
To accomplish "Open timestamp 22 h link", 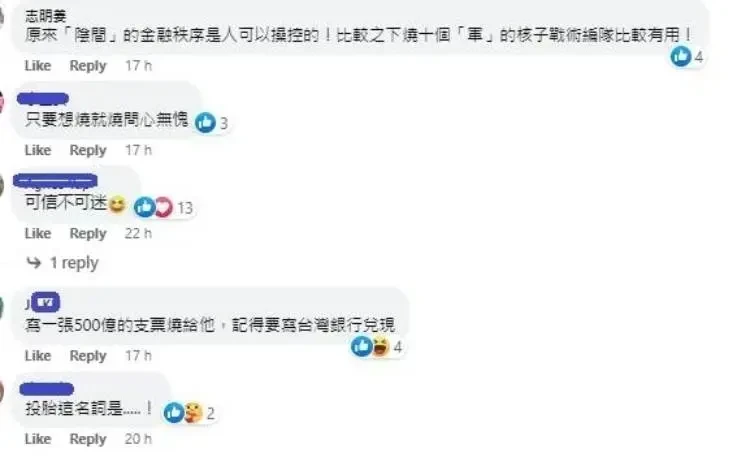I will coord(138,233).
